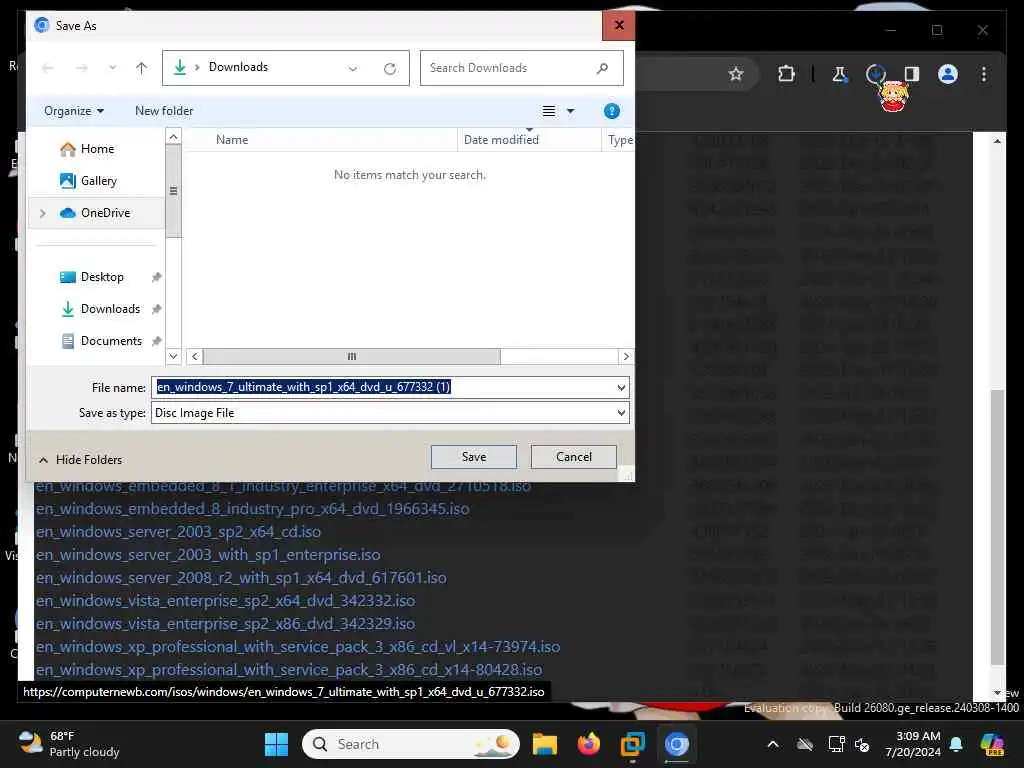Viewport: 1024px width, 768px height.
Task: Open Firefox from the taskbar
Action: click(588, 744)
